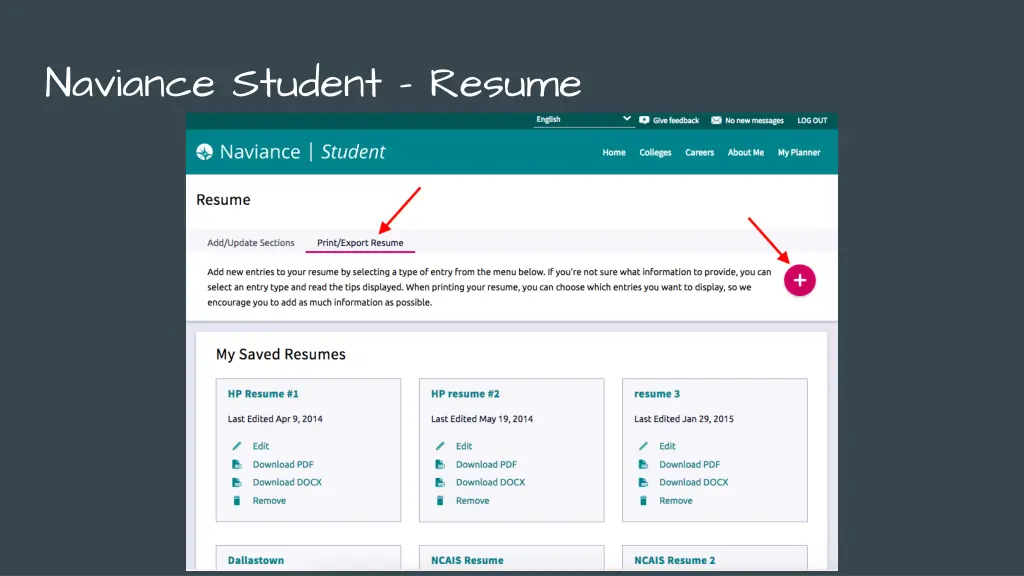Click the Give feedback link text
Image resolution: width=1024 pixels, height=576 pixels.
click(676, 120)
